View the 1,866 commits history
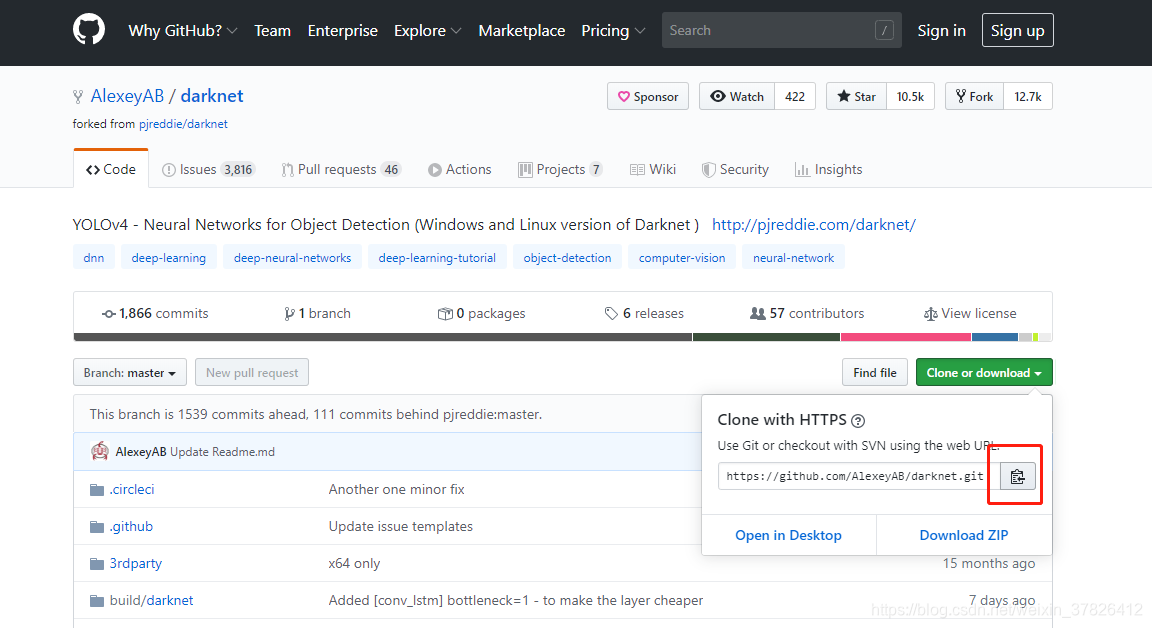The image size is (1152, 628). point(155,314)
